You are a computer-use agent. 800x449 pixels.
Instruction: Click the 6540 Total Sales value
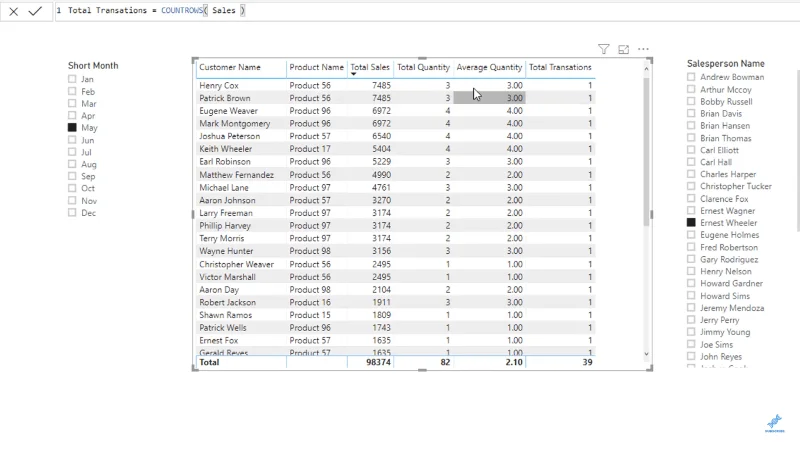(381, 136)
